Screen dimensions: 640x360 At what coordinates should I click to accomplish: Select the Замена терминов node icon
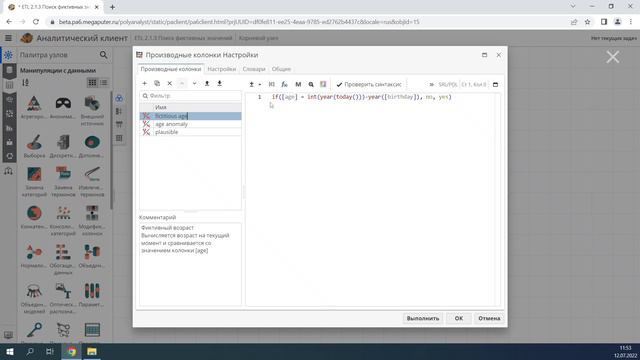(63, 174)
